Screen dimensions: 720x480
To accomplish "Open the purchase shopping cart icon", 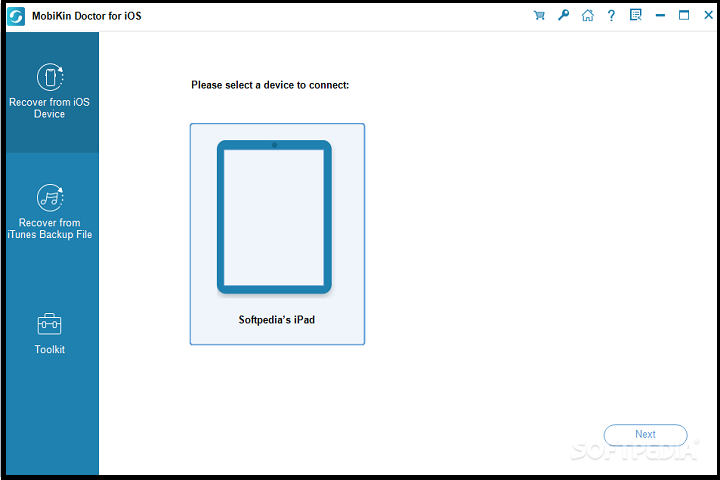I will click(540, 15).
